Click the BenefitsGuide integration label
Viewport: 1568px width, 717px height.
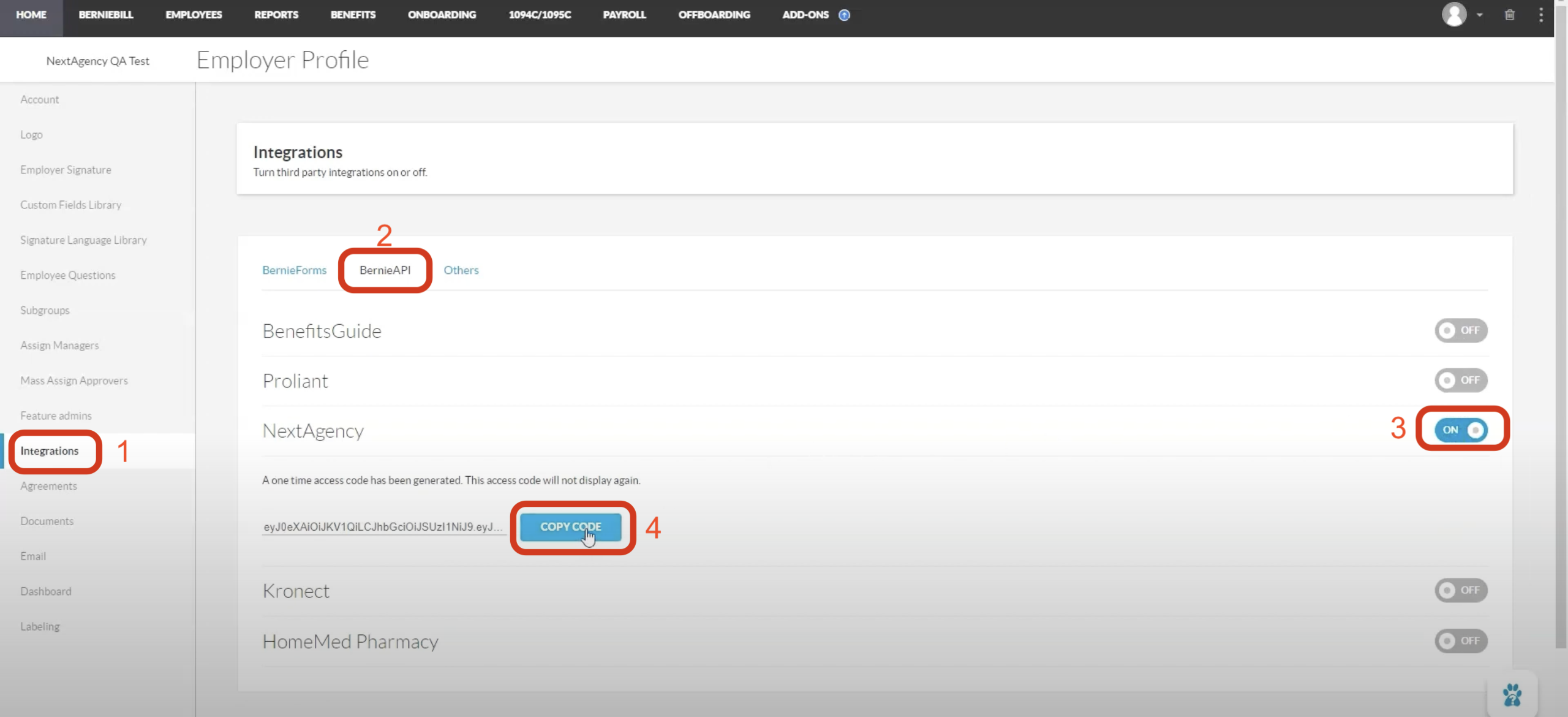pos(322,331)
